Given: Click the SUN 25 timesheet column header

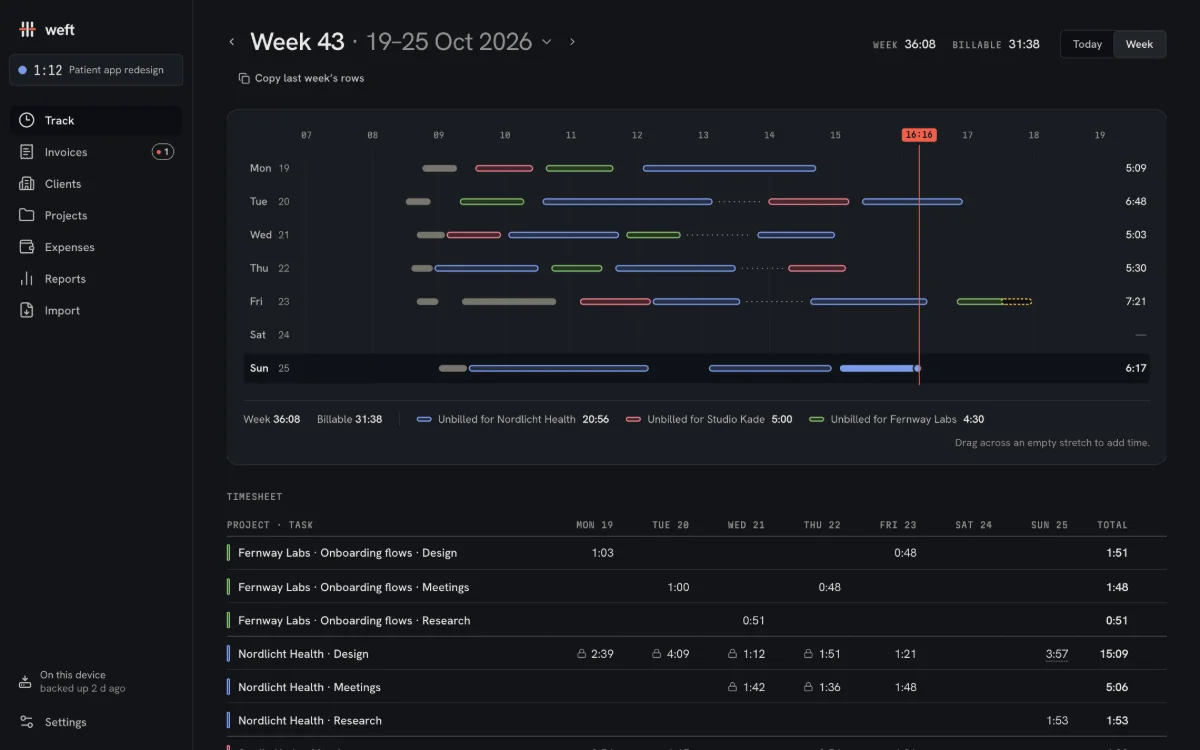Looking at the screenshot, I should (x=1049, y=525).
